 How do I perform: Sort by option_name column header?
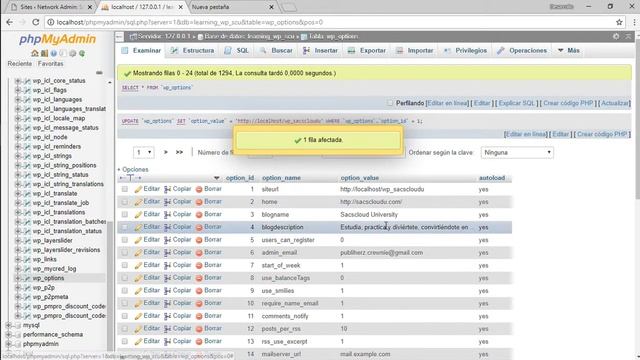tap(281, 178)
